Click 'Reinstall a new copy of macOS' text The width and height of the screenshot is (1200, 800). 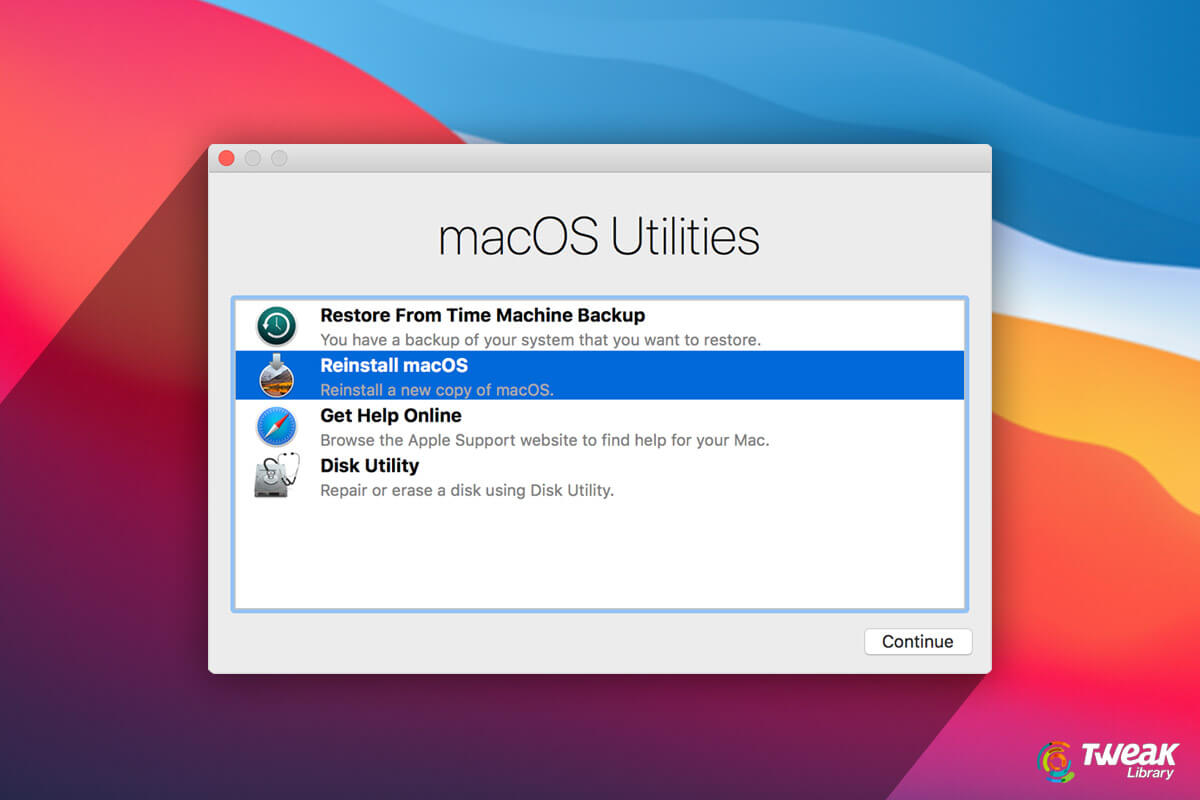pyautogui.click(x=436, y=390)
